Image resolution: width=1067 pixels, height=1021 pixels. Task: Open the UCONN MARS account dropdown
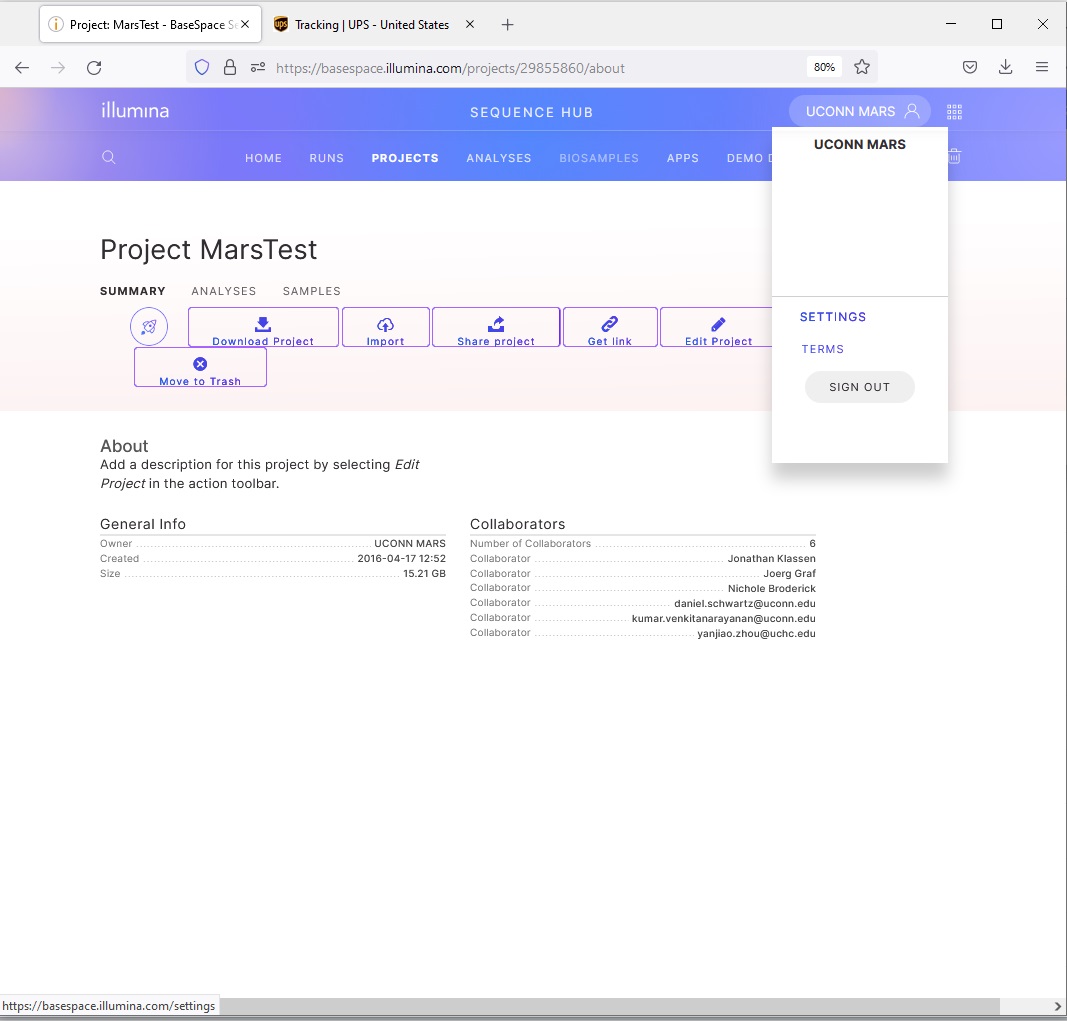point(858,111)
